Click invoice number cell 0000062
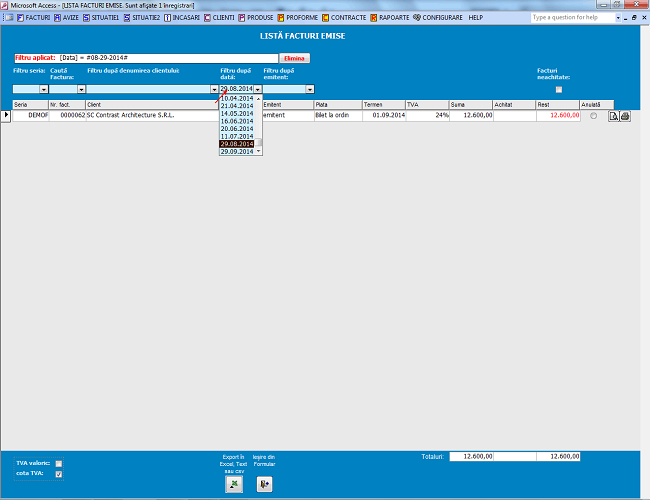Image resolution: width=650 pixels, height=500 pixels. tap(67, 116)
